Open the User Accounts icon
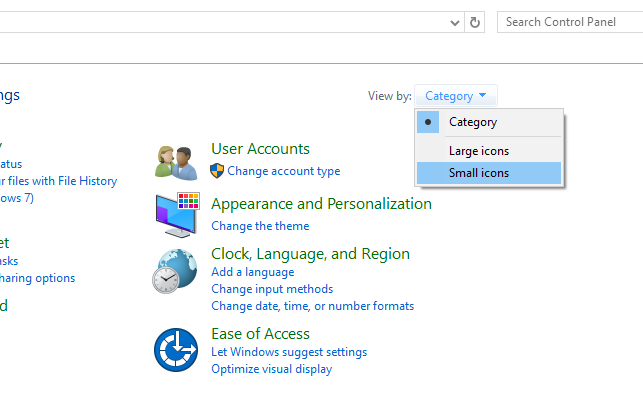The height and width of the screenshot is (397, 643). [176, 163]
